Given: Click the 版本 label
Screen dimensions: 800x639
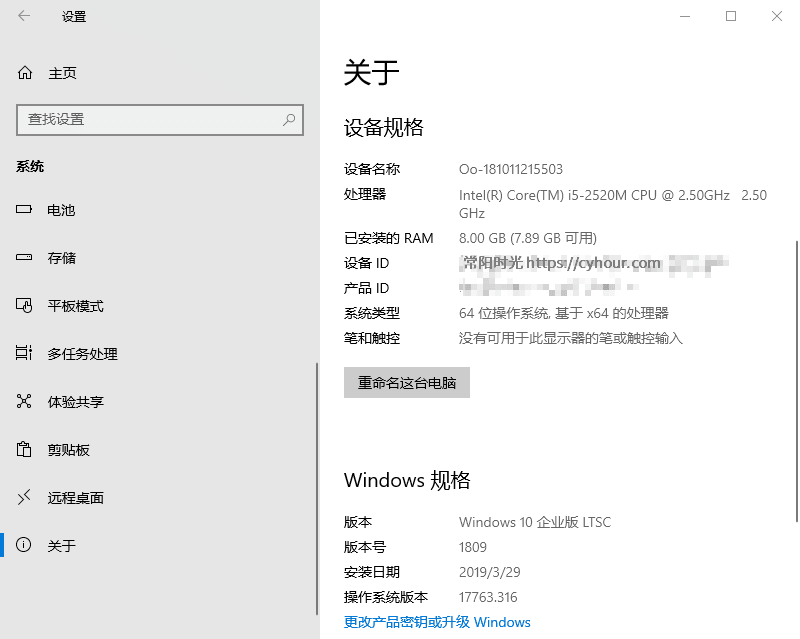Looking at the screenshot, I should [x=358, y=522].
